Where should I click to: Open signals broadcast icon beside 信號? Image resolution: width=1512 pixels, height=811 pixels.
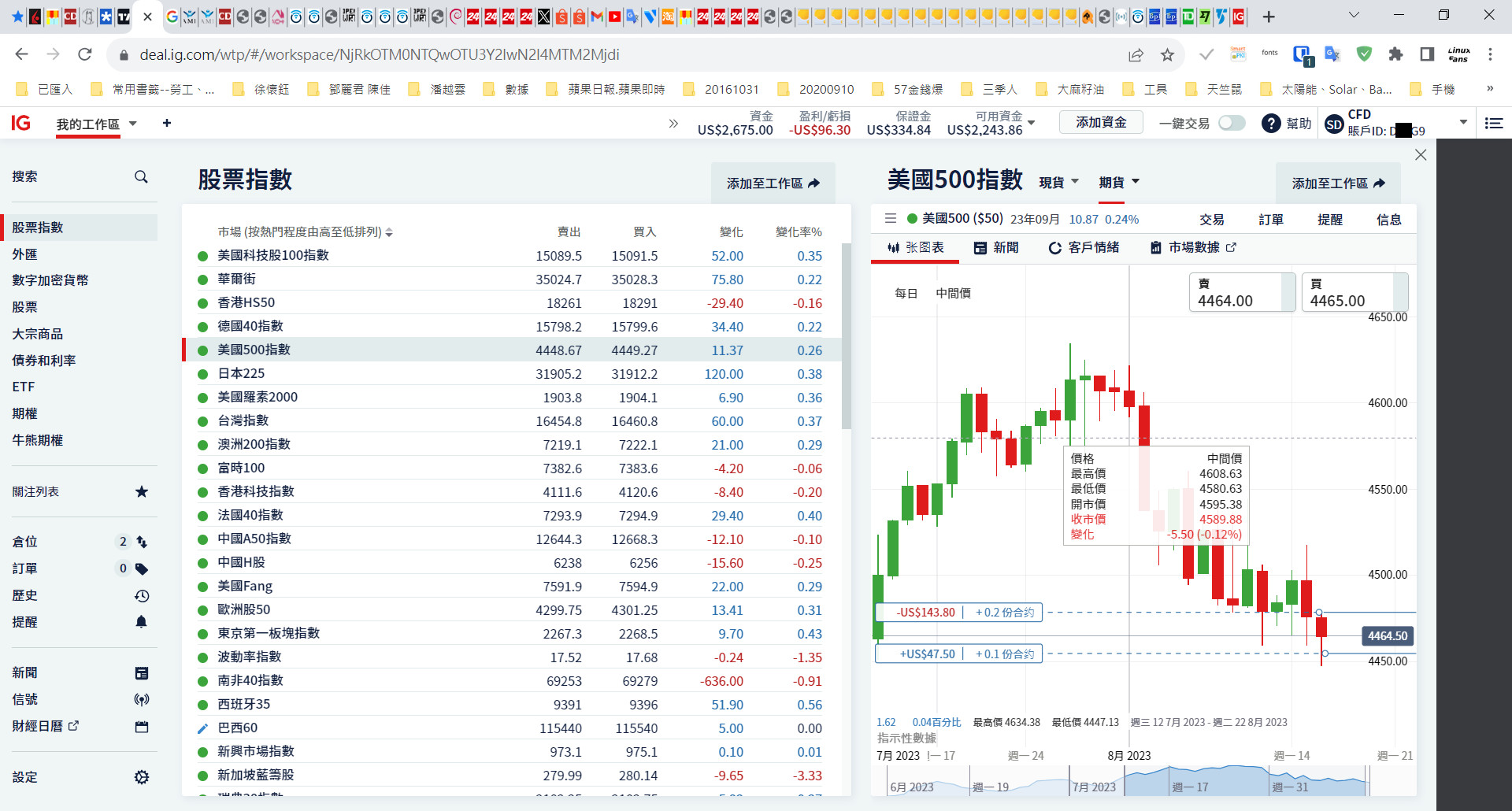tap(142, 699)
